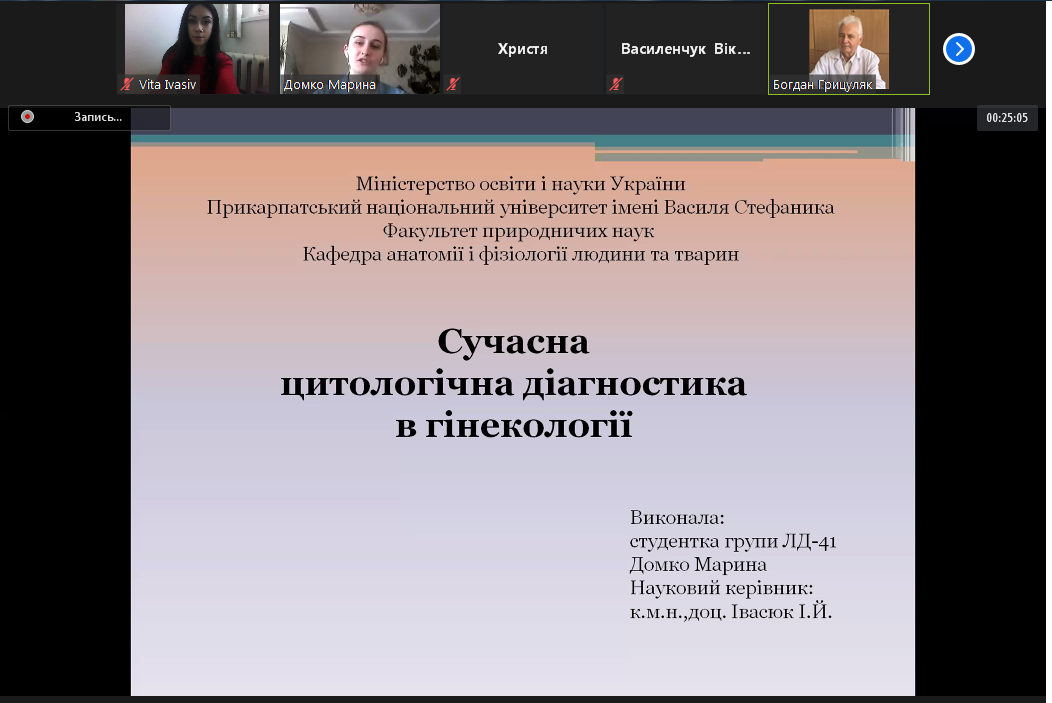Click the Vita Ivasiv name label
This screenshot has height=703, width=1052.
[167, 85]
